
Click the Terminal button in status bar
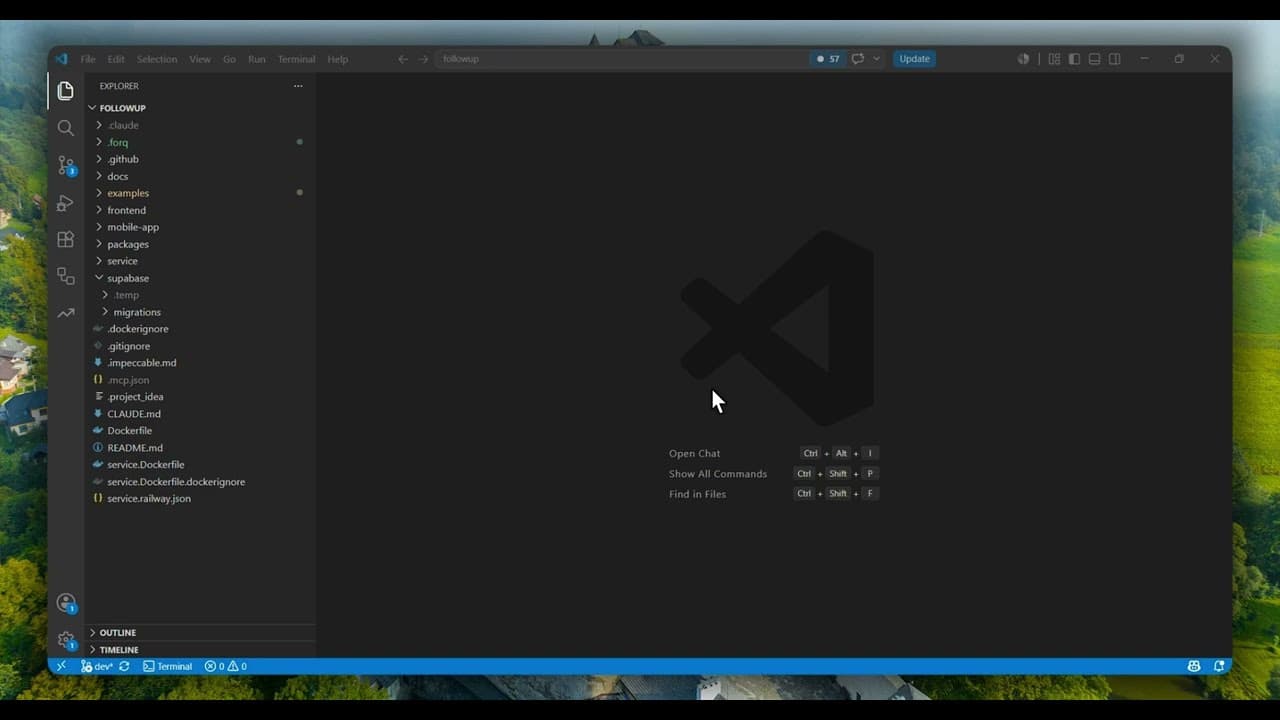point(167,666)
